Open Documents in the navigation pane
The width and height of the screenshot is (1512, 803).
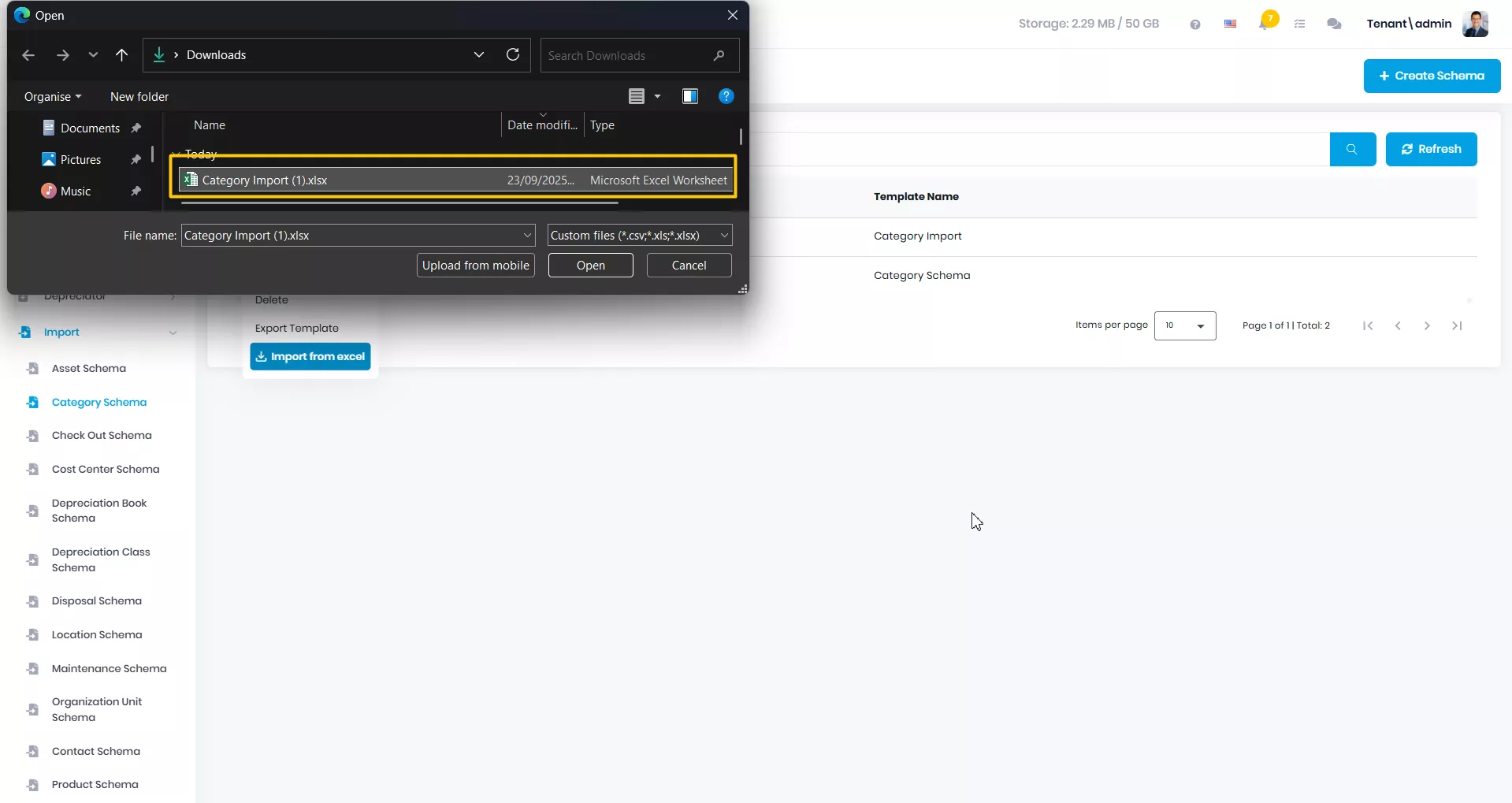[90, 128]
